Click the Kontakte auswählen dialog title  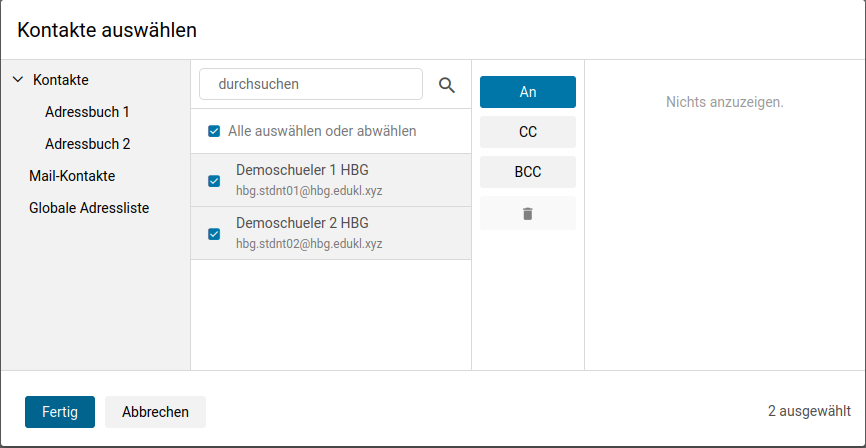[x=107, y=30]
